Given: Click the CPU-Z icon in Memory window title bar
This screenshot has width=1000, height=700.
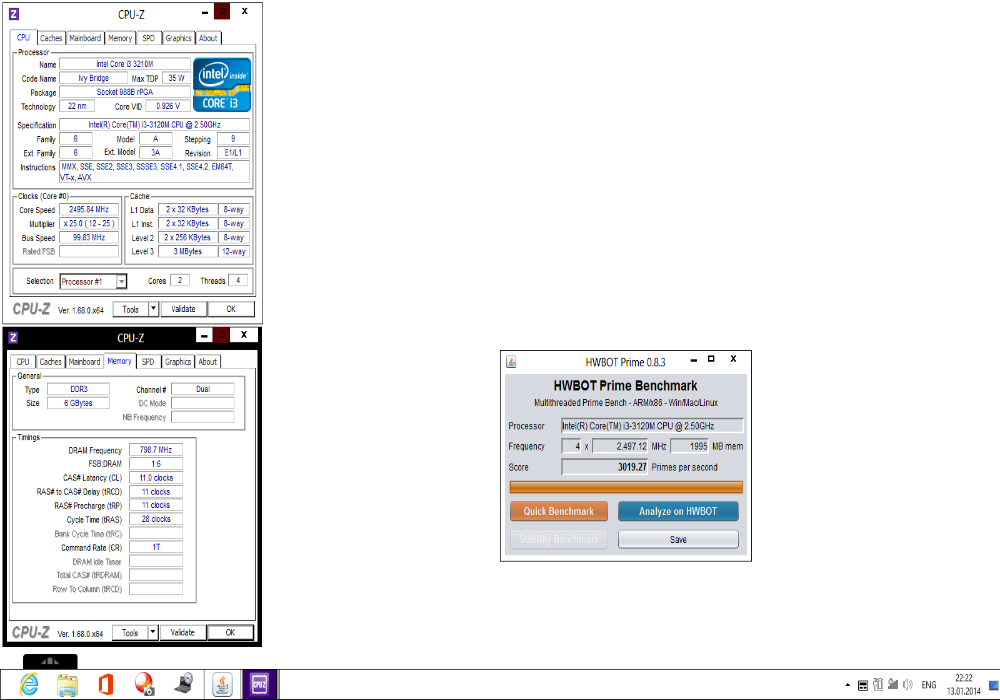Looking at the screenshot, I should (x=13, y=337).
